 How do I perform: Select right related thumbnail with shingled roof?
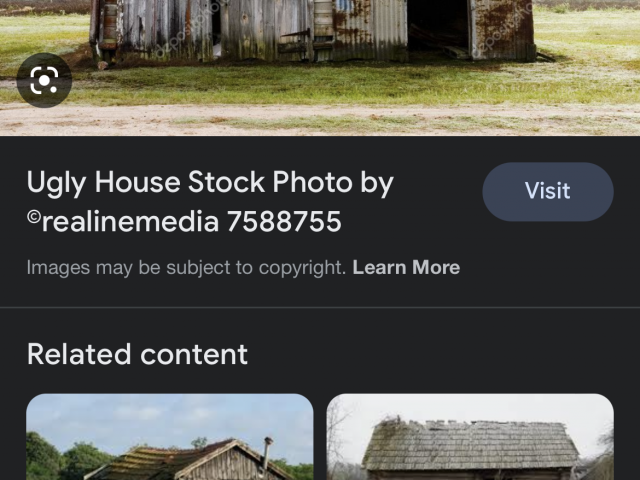[x=470, y=437]
